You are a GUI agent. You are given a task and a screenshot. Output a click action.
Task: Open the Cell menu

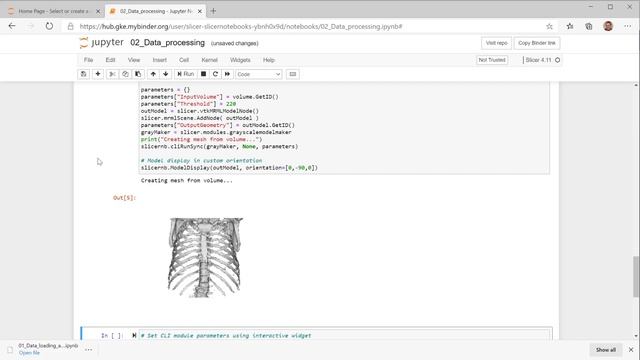184,60
